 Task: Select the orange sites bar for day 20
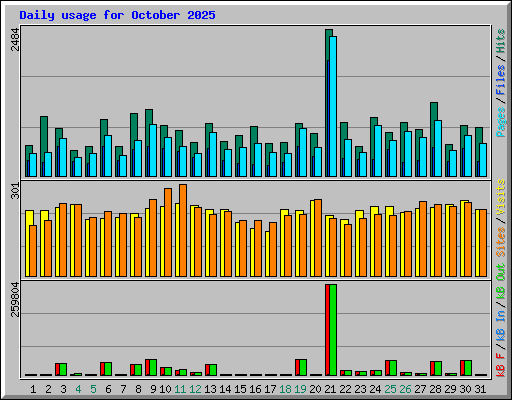coord(318,238)
